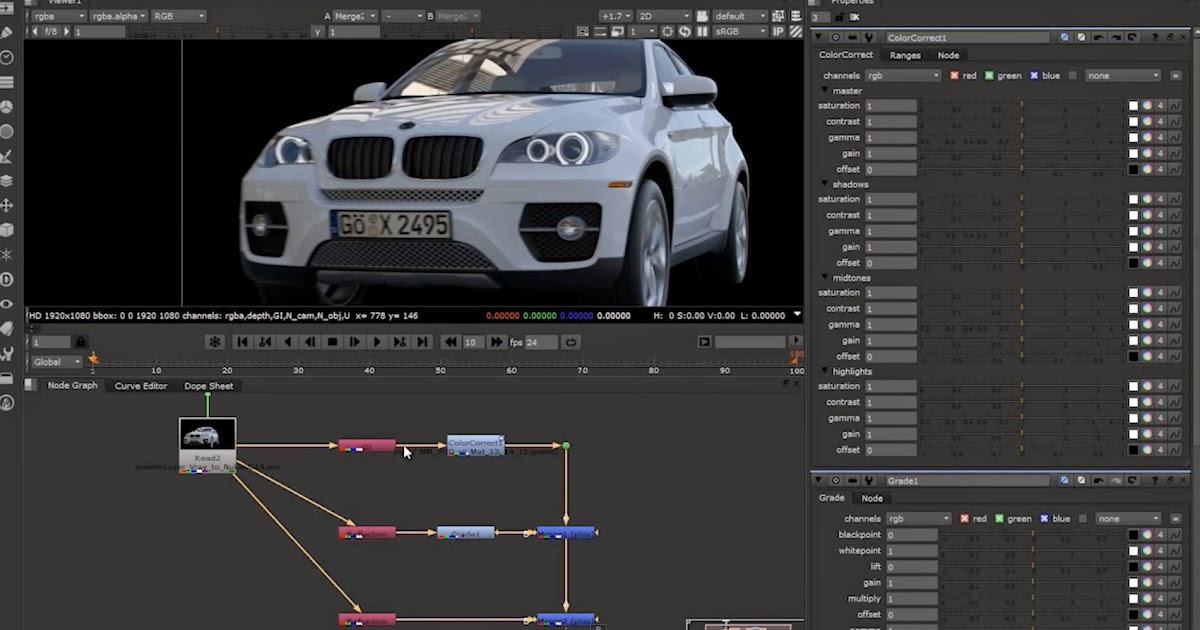Open the Node tab in ColorCorrect1
The height and width of the screenshot is (630, 1200).
click(x=947, y=55)
